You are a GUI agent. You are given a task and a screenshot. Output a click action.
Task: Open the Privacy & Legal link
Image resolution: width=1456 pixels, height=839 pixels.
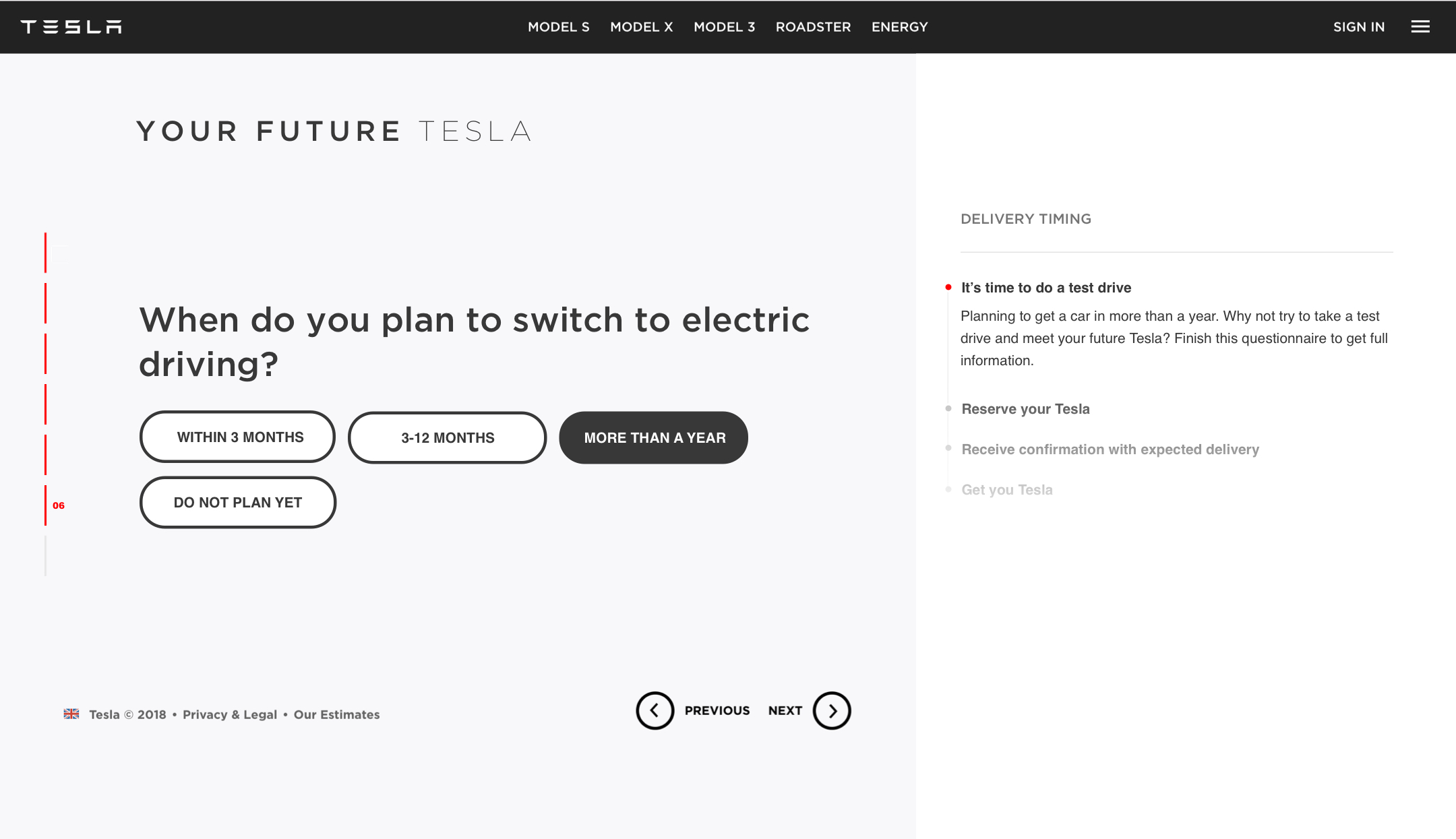pos(230,714)
